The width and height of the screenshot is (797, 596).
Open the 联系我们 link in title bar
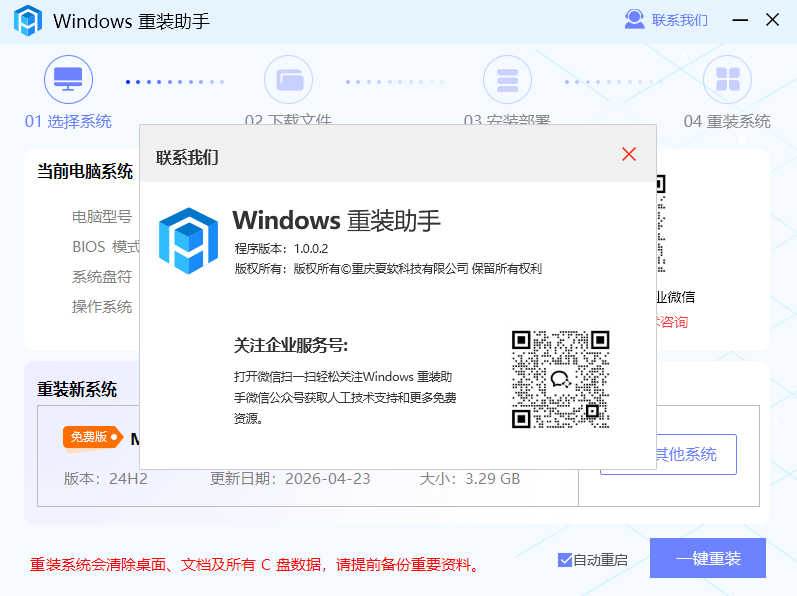click(680, 20)
